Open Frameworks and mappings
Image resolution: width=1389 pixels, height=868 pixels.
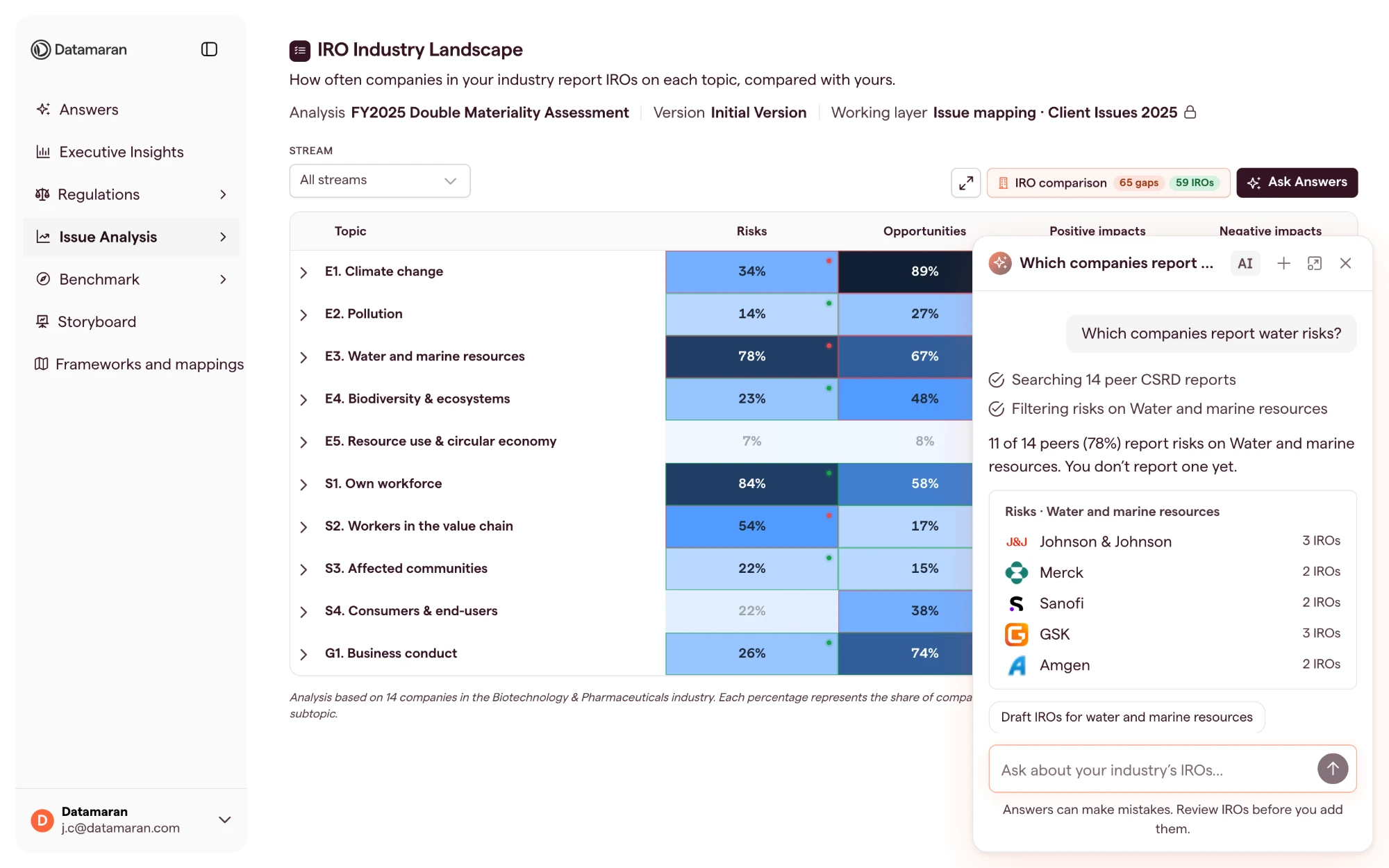149,364
